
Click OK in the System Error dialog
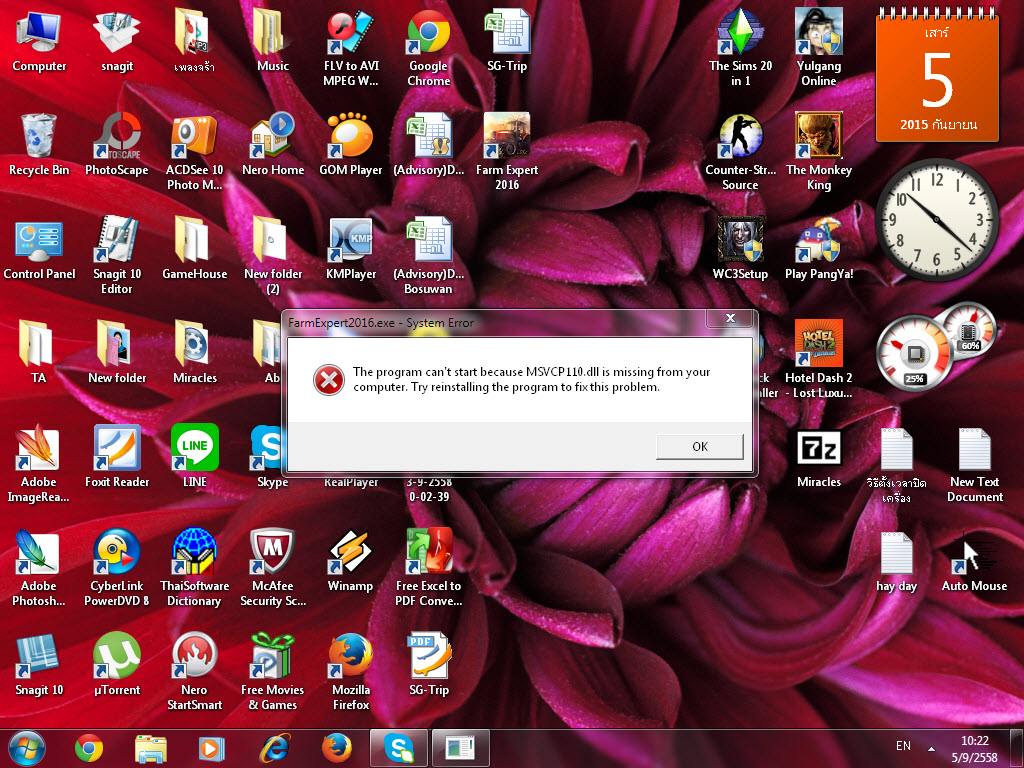(699, 446)
